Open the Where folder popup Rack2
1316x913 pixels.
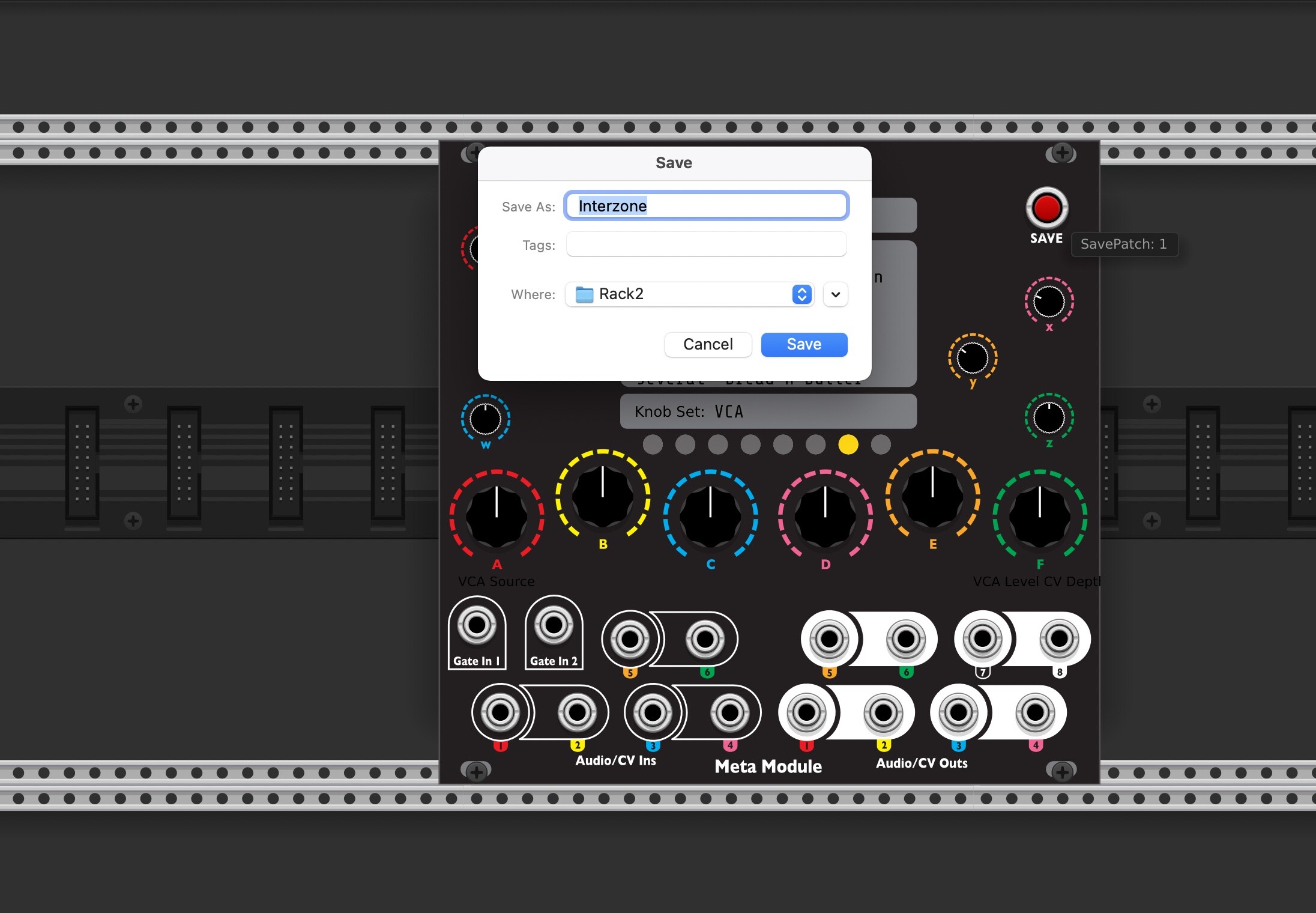[689, 294]
